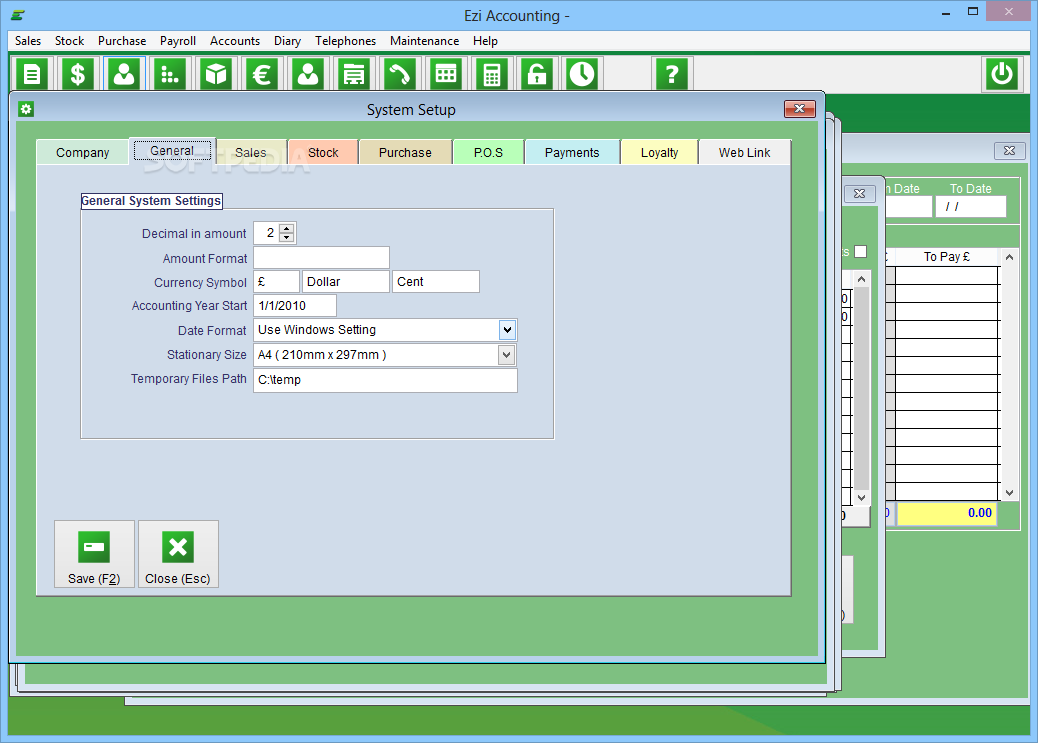This screenshot has width=1038, height=743.
Task: Click the Decimal in amount value field
Action: point(267,232)
